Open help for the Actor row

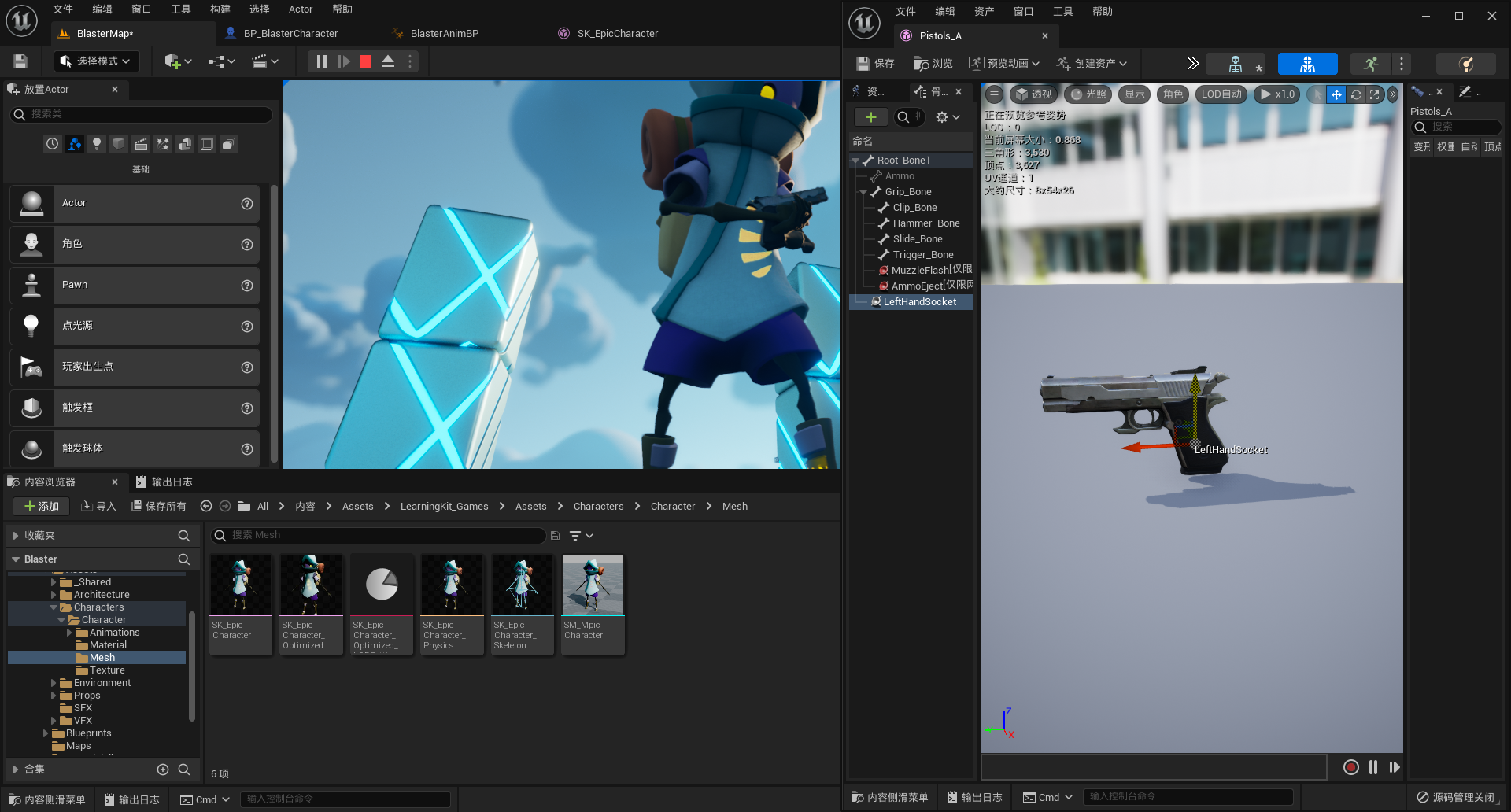click(x=247, y=204)
